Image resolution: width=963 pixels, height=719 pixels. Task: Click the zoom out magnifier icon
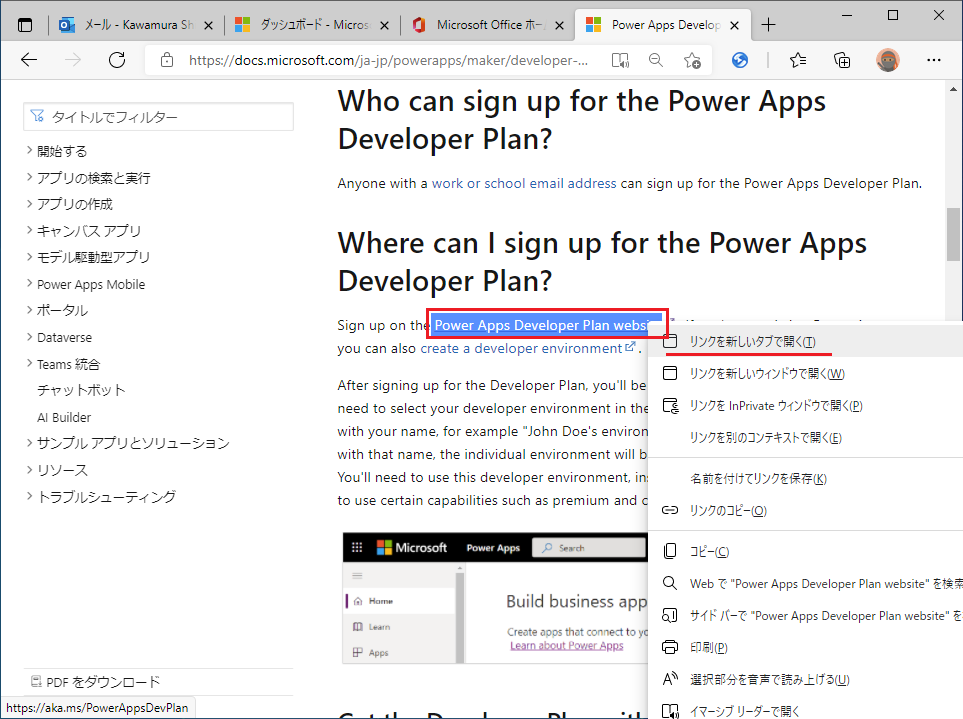pyautogui.click(x=656, y=60)
